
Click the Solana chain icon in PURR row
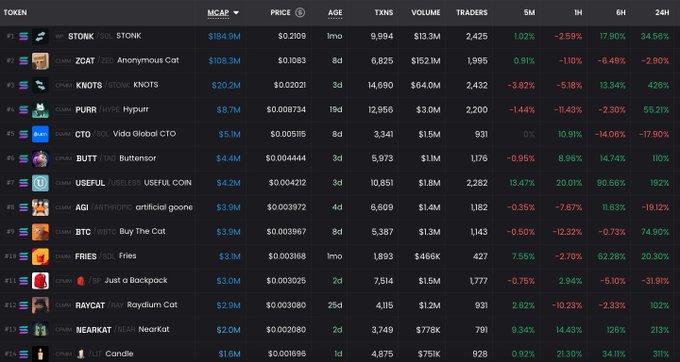pos(23,110)
